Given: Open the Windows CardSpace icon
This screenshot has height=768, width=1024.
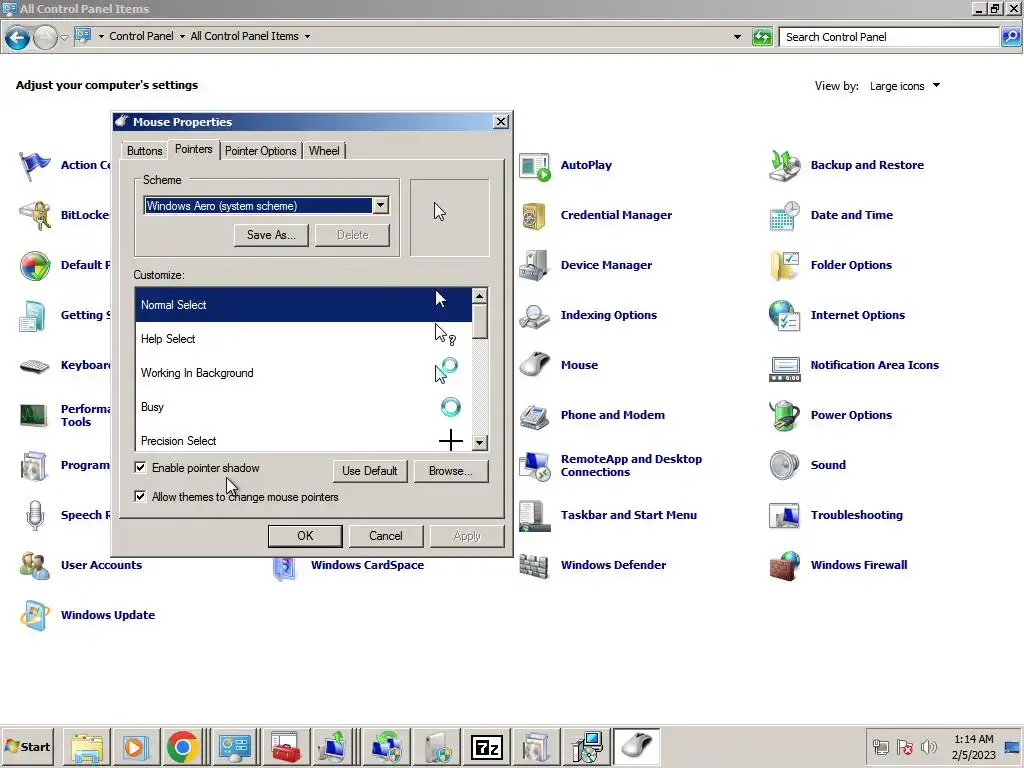Looking at the screenshot, I should click(285, 568).
